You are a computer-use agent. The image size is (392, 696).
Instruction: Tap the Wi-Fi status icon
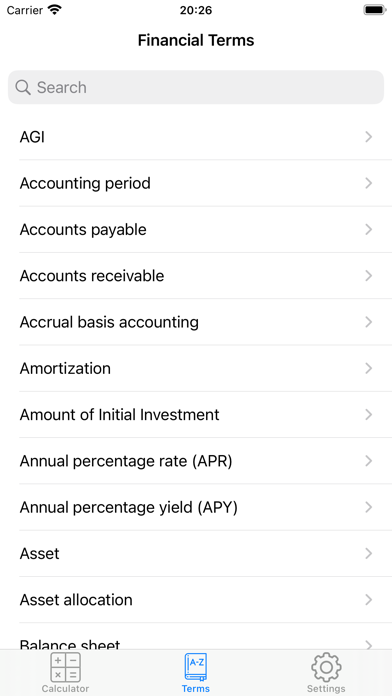tap(55, 10)
